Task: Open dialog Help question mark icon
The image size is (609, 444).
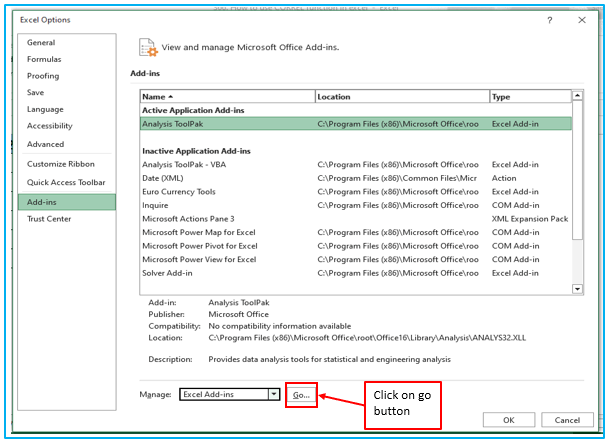Action: [550, 20]
